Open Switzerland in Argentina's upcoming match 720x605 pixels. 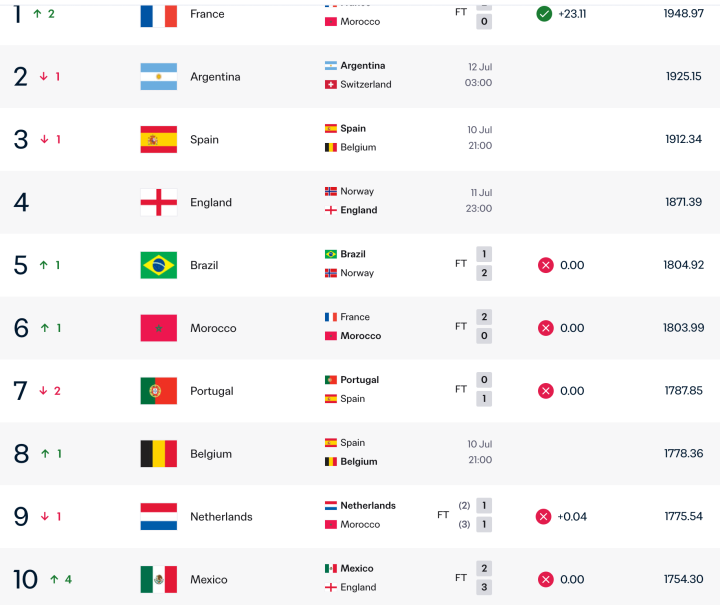366,84
